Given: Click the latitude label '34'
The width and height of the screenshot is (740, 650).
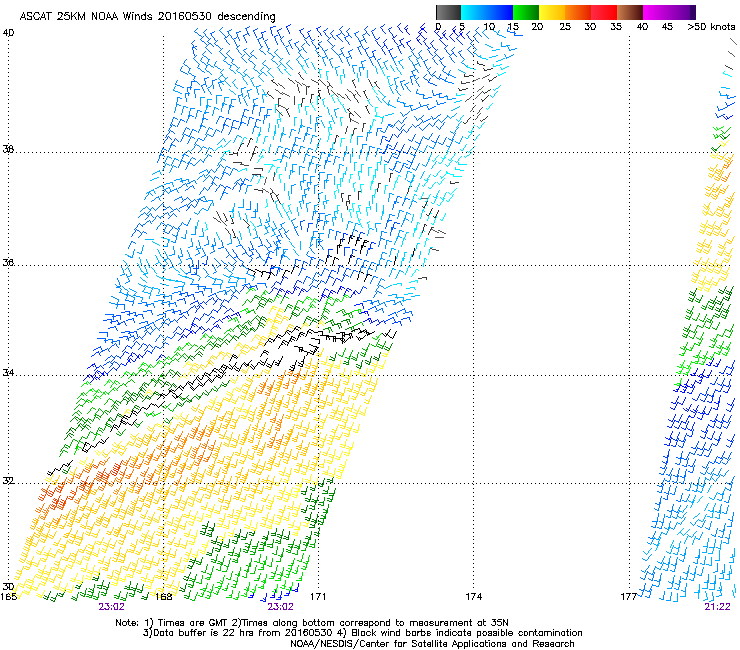Looking at the screenshot, I should tap(8, 373).
